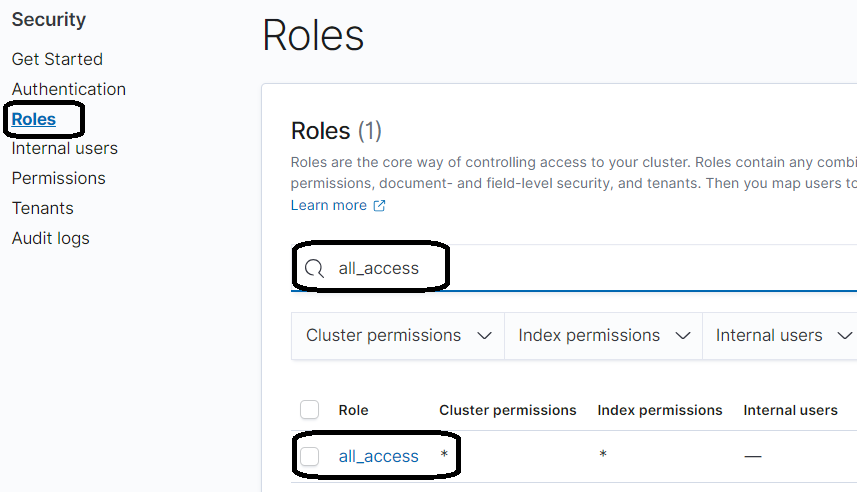Tick the select-all roles checkbox
The width and height of the screenshot is (857, 492).
pos(309,409)
